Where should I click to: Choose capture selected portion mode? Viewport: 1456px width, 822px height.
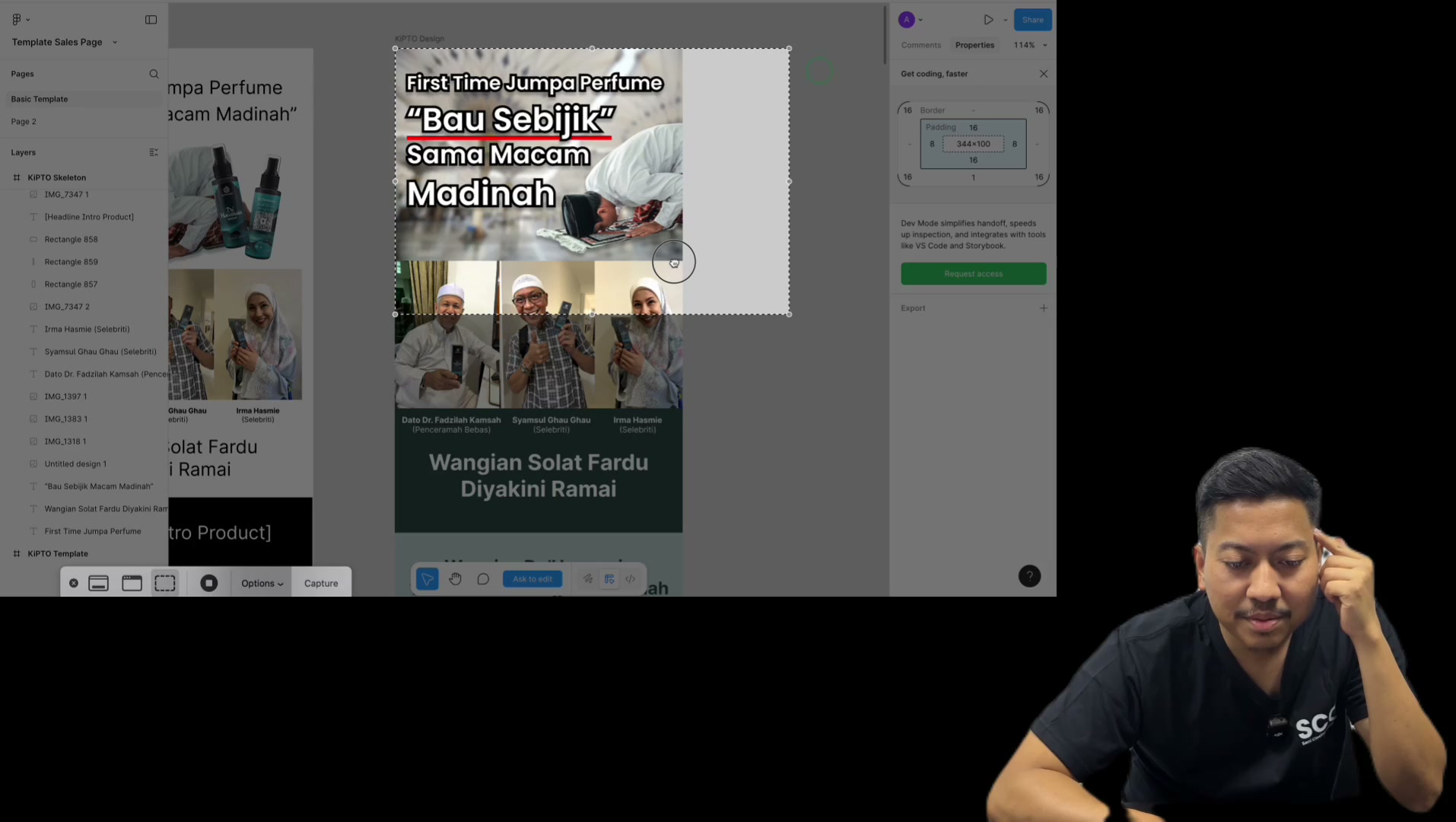(x=165, y=583)
